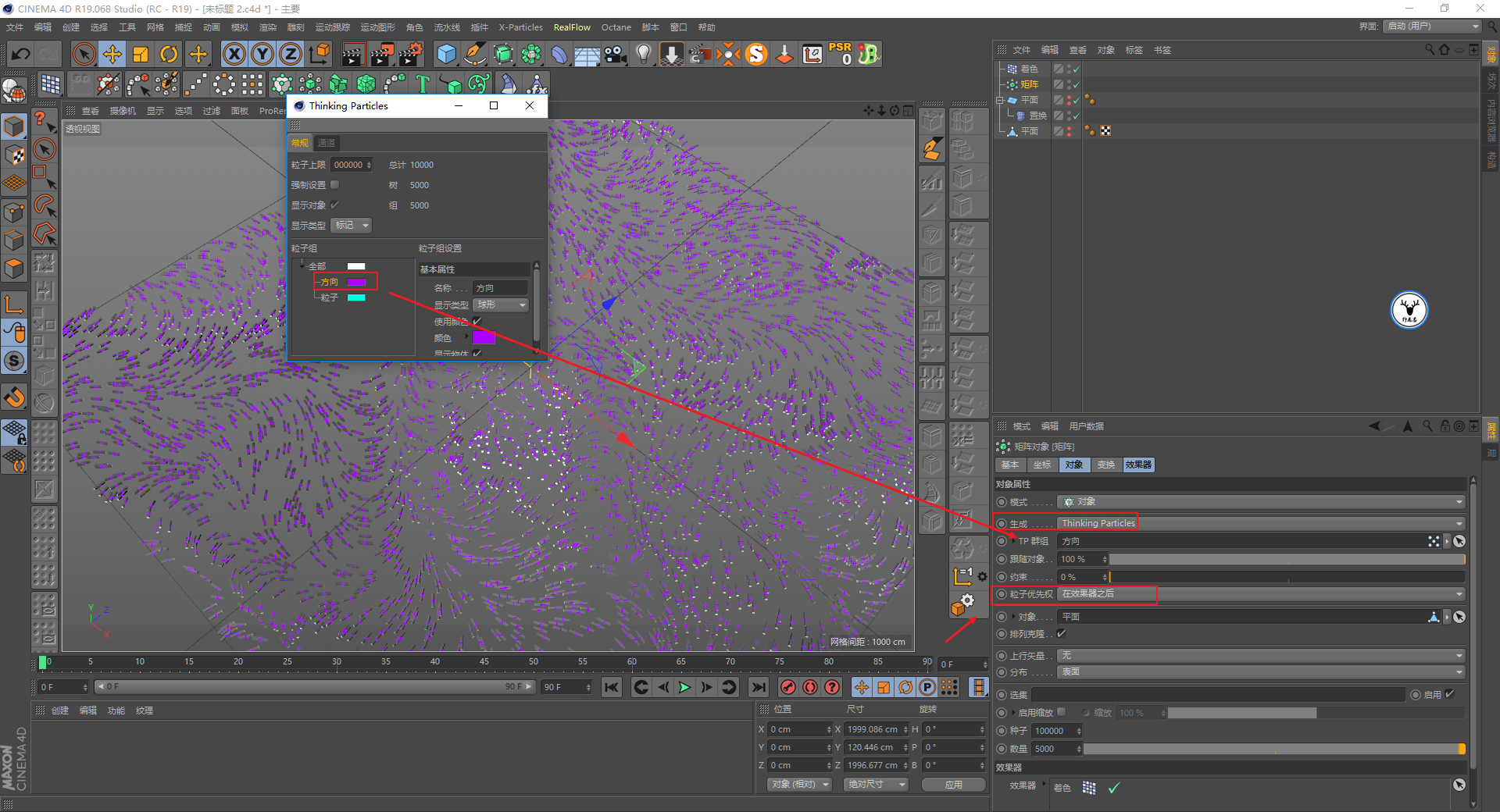This screenshot has width=1500, height=812.
Task: Activate the Rotate tool
Action: [169, 54]
